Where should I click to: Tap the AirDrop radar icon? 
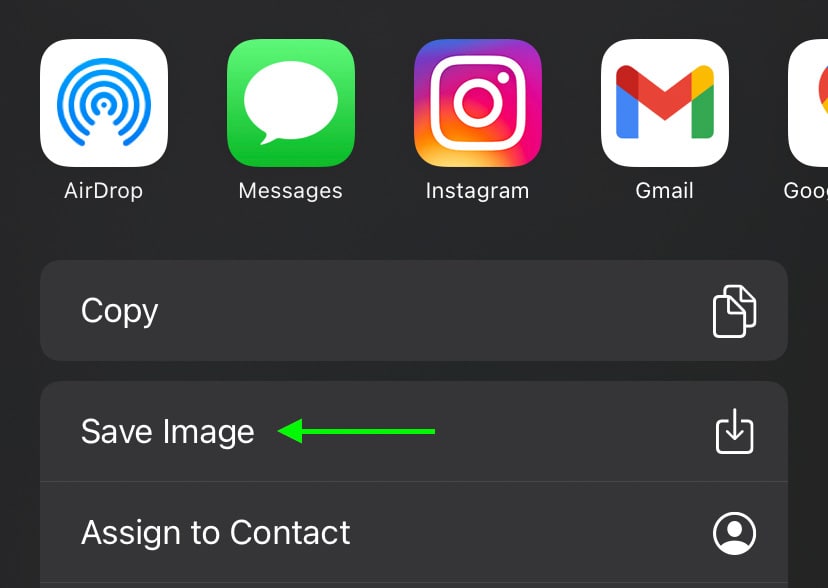coord(104,103)
